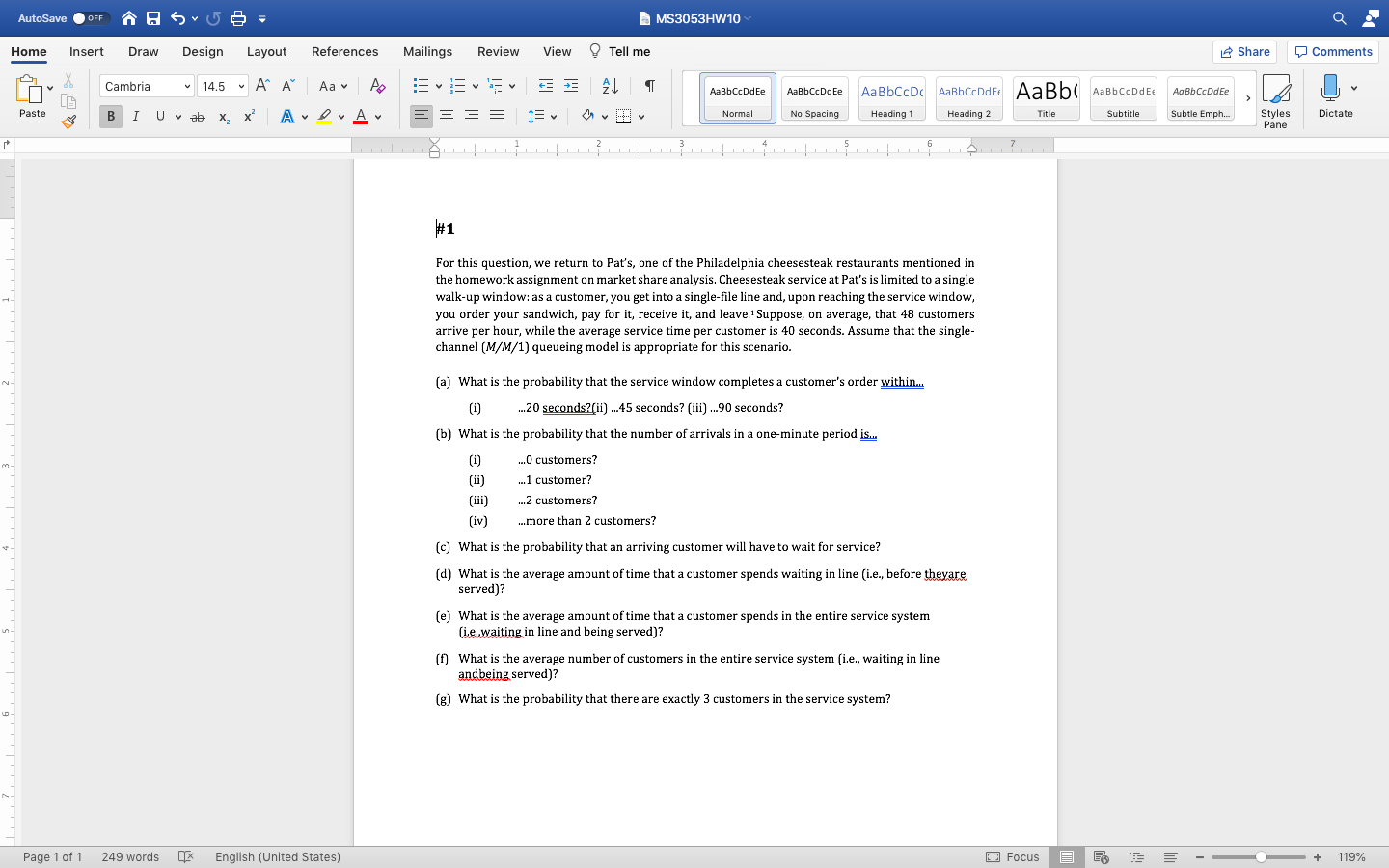Toggle the AutoSave switch

(91, 18)
